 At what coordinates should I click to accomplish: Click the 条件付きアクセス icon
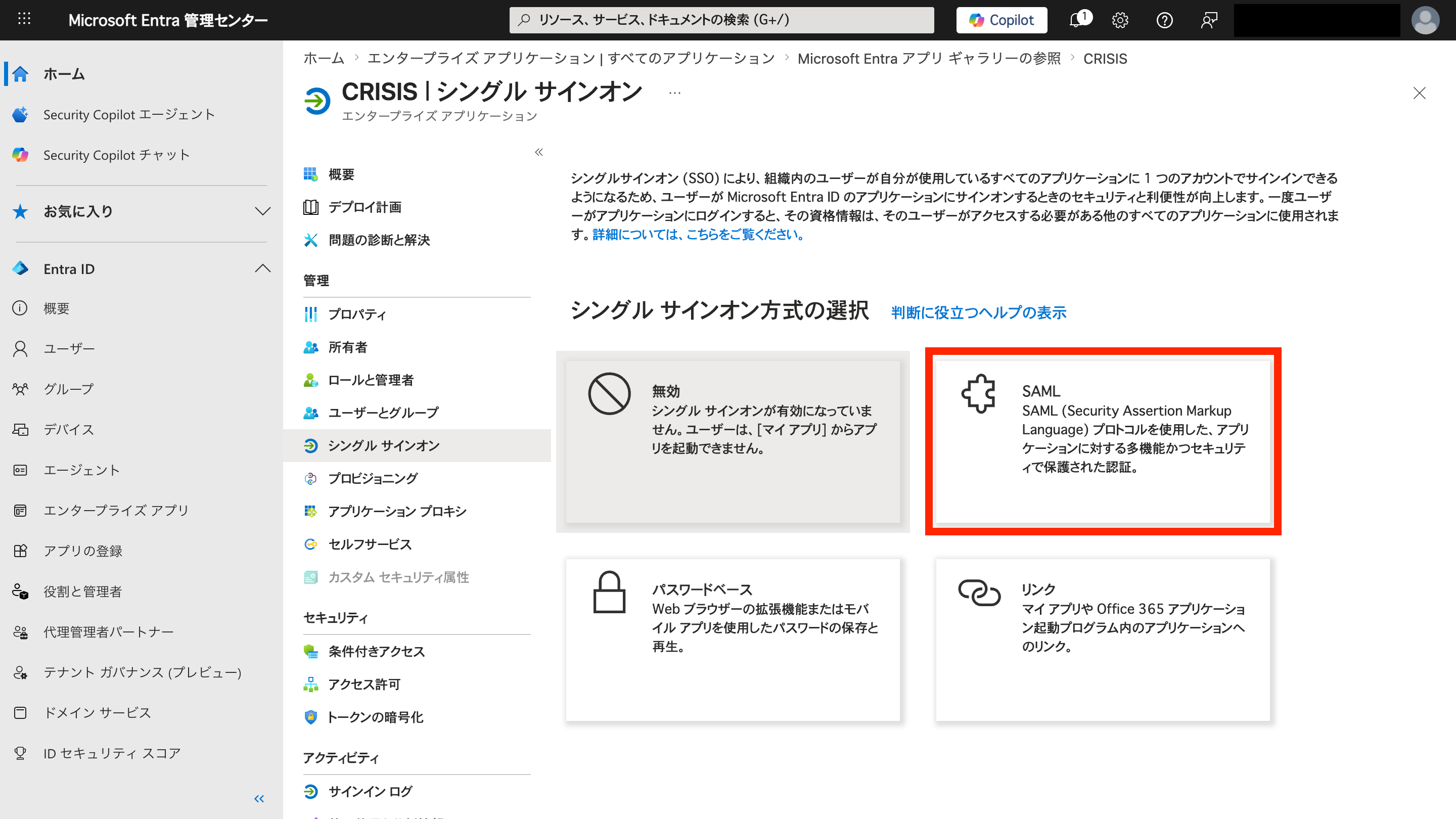pos(310,652)
